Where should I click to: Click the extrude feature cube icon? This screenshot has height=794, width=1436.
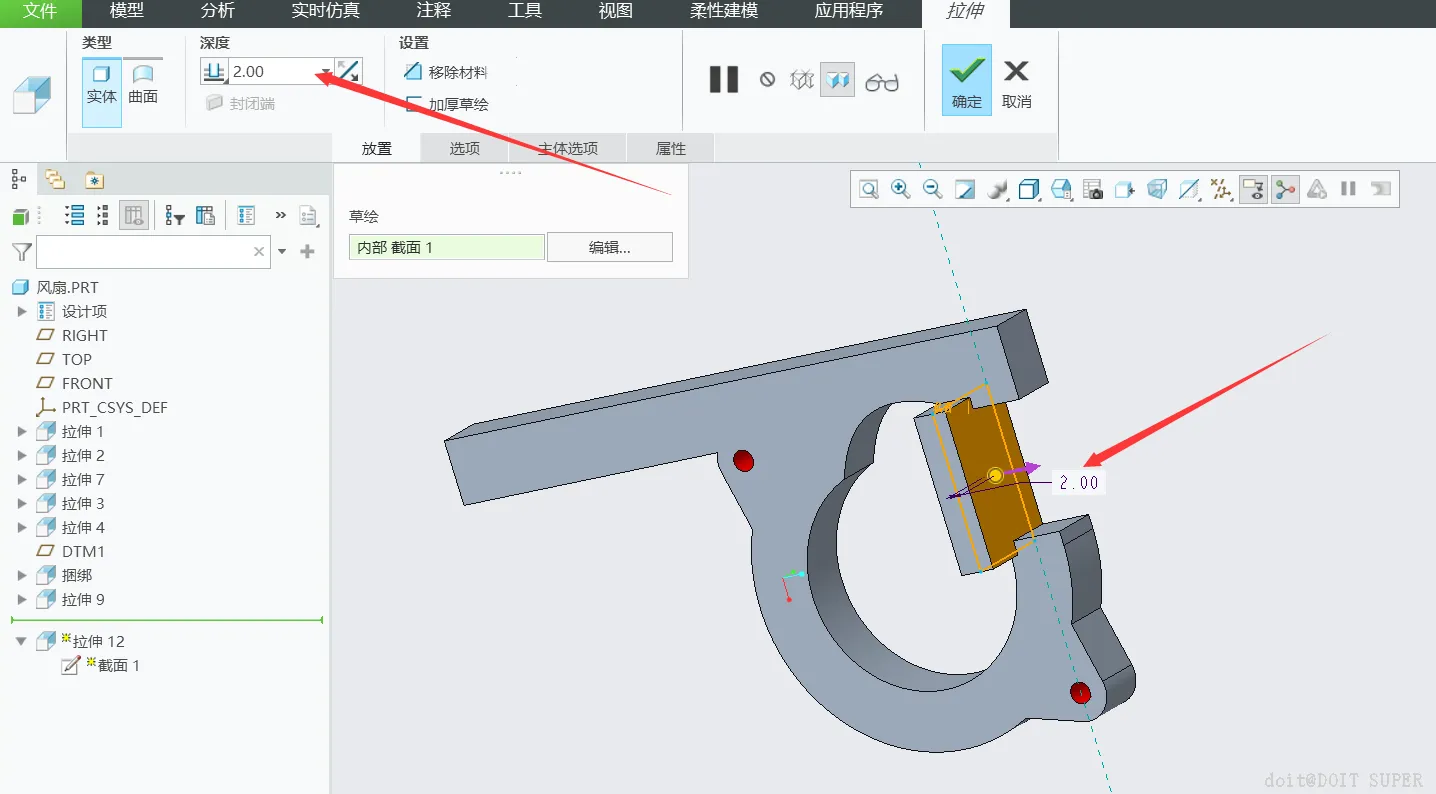31,95
